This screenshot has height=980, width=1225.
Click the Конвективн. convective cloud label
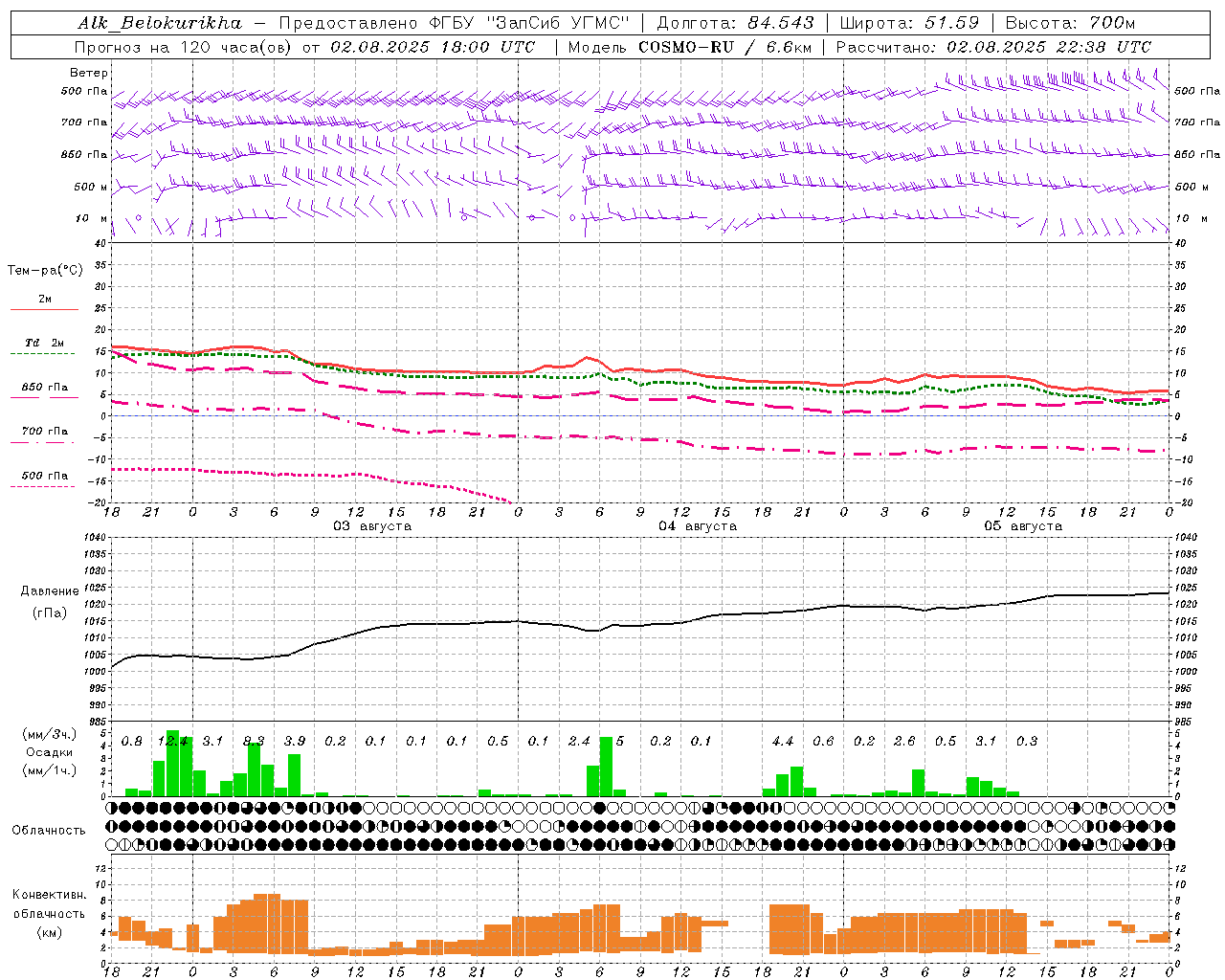click(x=49, y=895)
